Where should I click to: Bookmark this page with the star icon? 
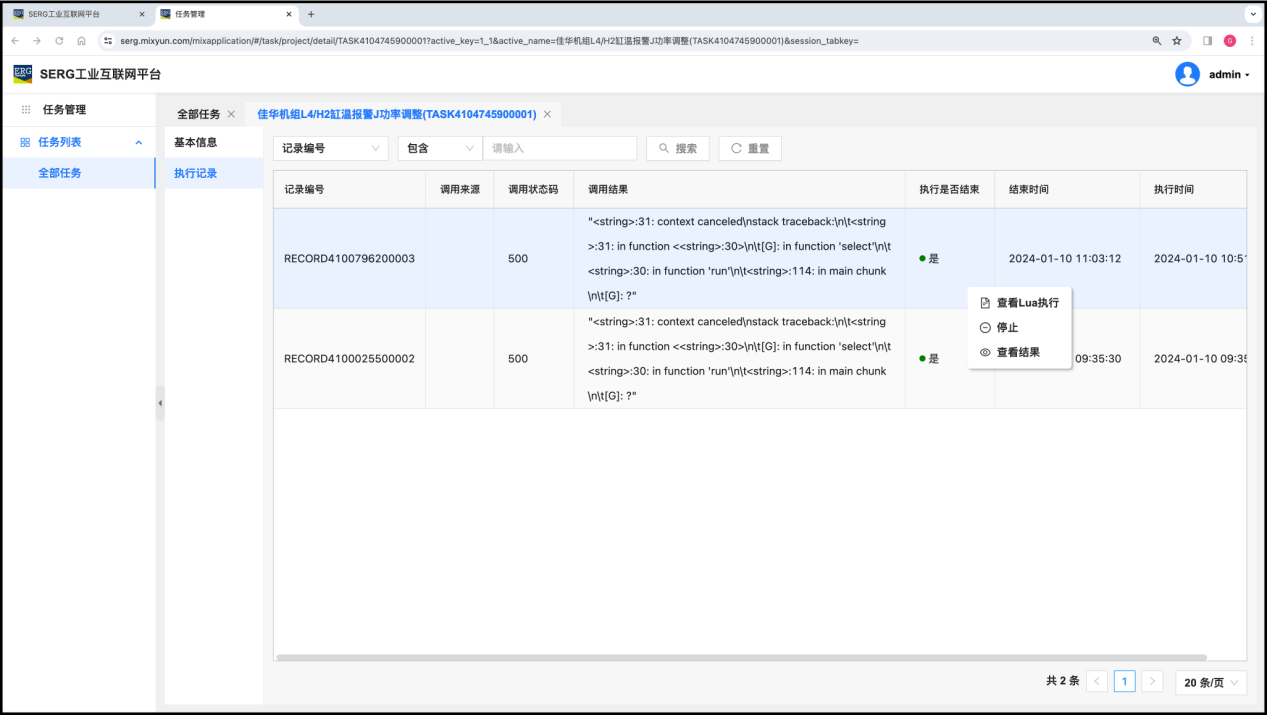(x=1177, y=41)
